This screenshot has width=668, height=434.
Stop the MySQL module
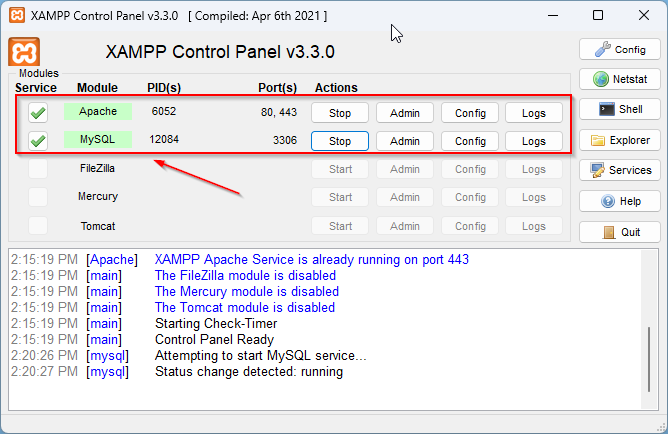pyautogui.click(x=340, y=141)
